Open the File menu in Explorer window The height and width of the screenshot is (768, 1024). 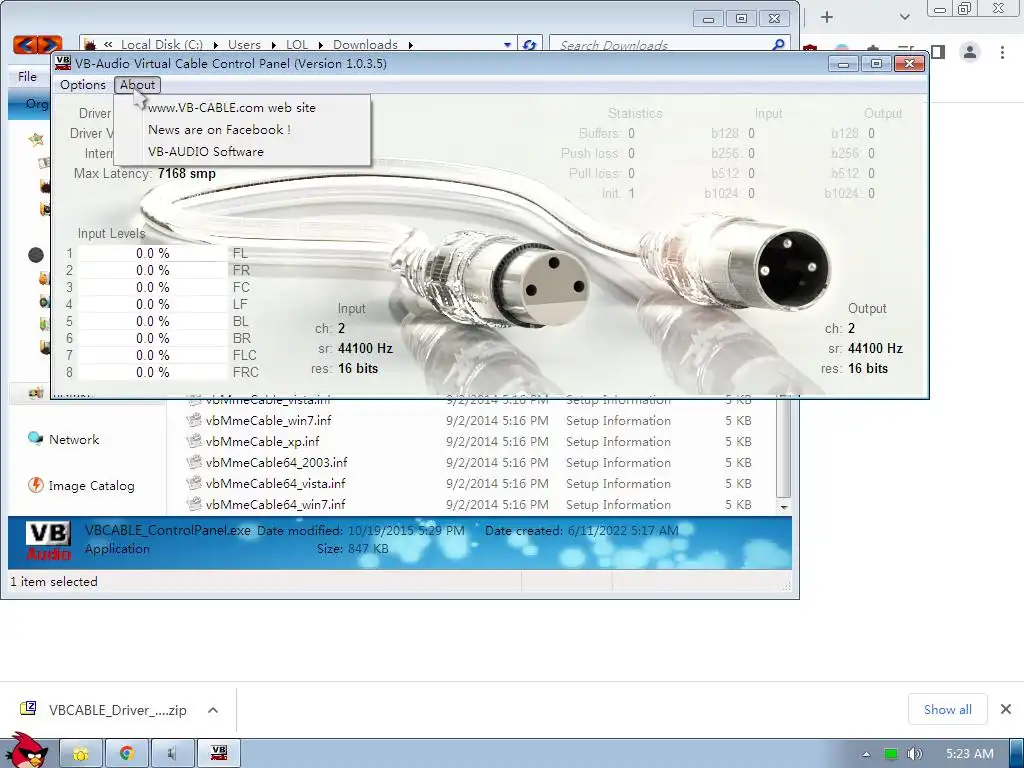(27, 76)
